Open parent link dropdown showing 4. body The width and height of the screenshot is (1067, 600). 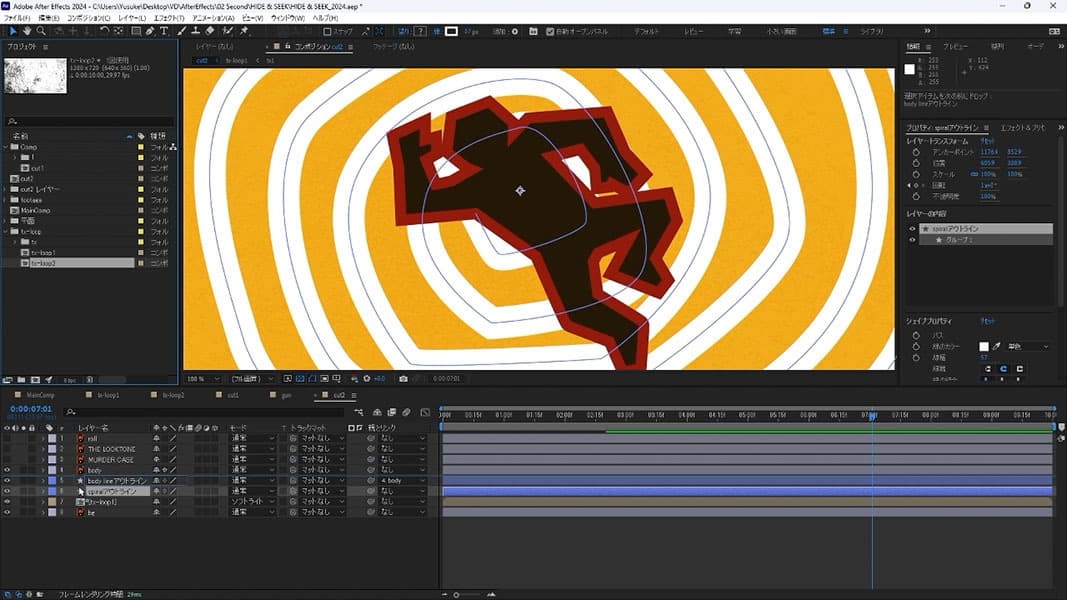[x=402, y=480]
